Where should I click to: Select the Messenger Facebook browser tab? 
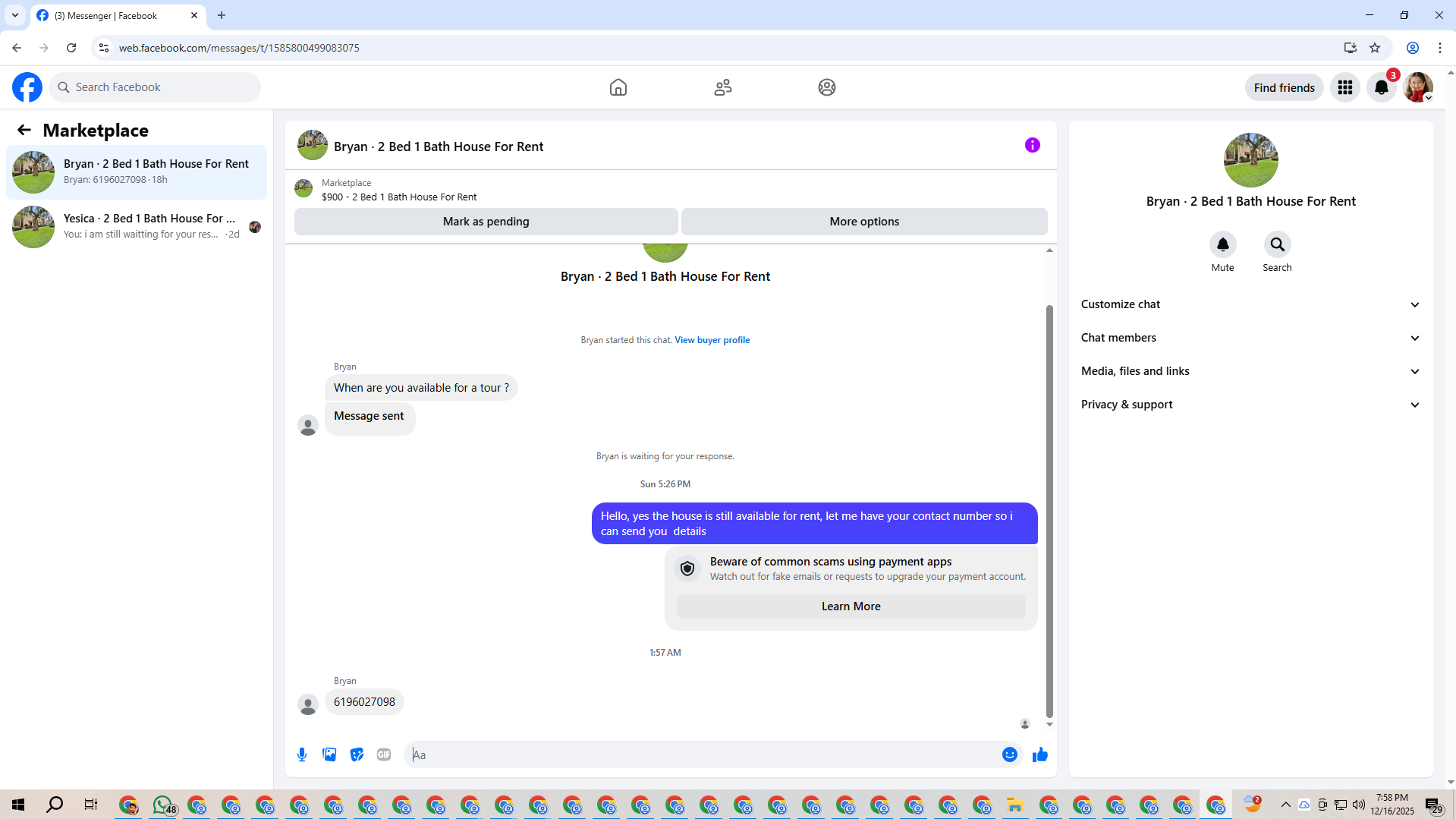pyautogui.click(x=118, y=15)
